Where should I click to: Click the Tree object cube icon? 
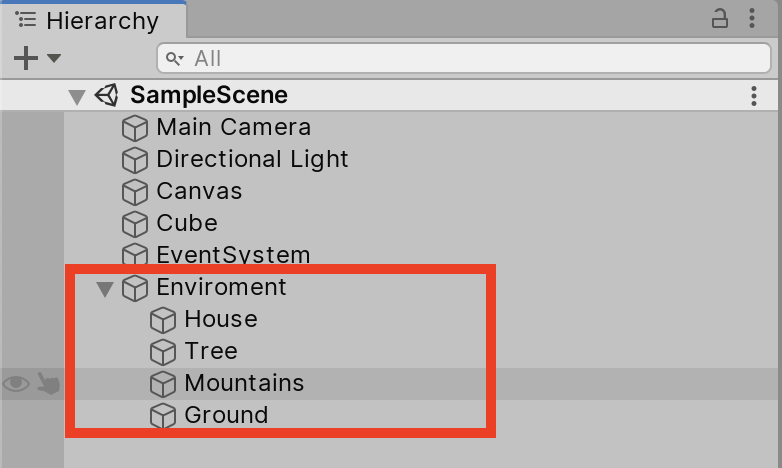[162, 352]
